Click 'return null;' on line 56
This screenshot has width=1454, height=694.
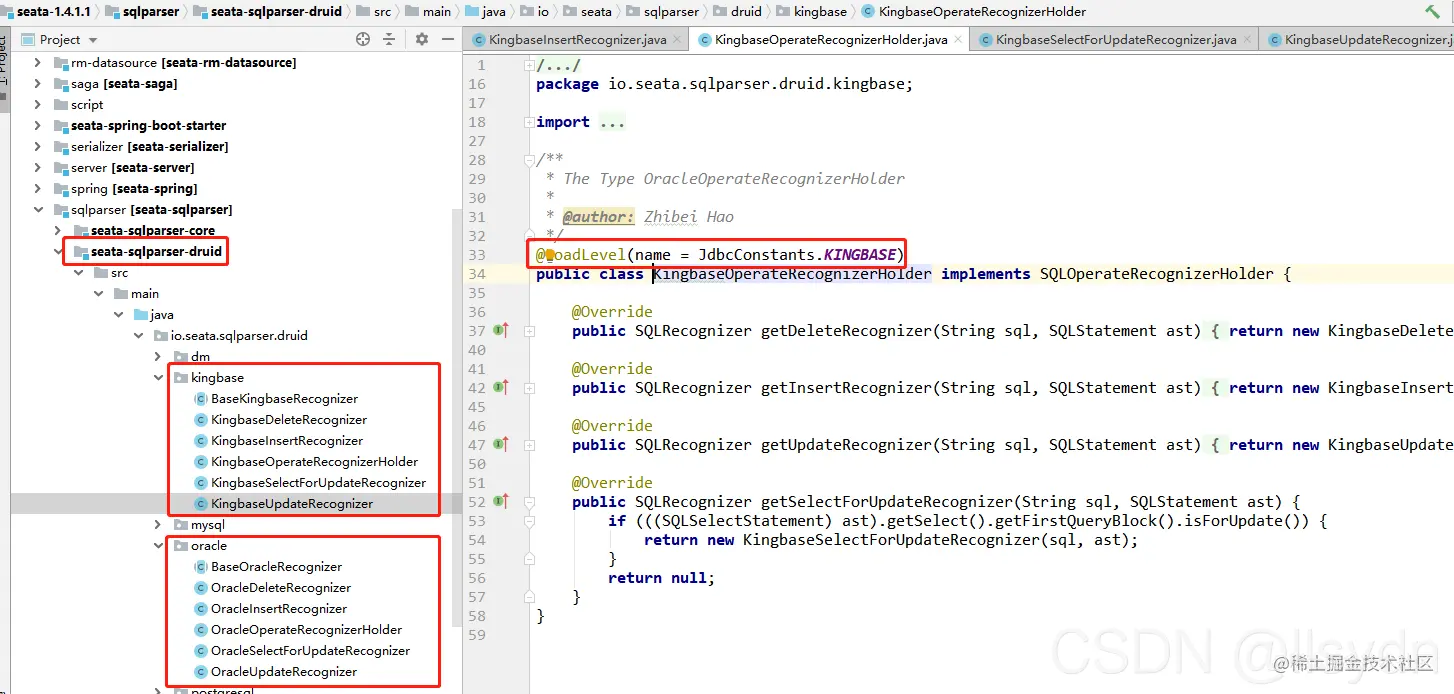662,578
